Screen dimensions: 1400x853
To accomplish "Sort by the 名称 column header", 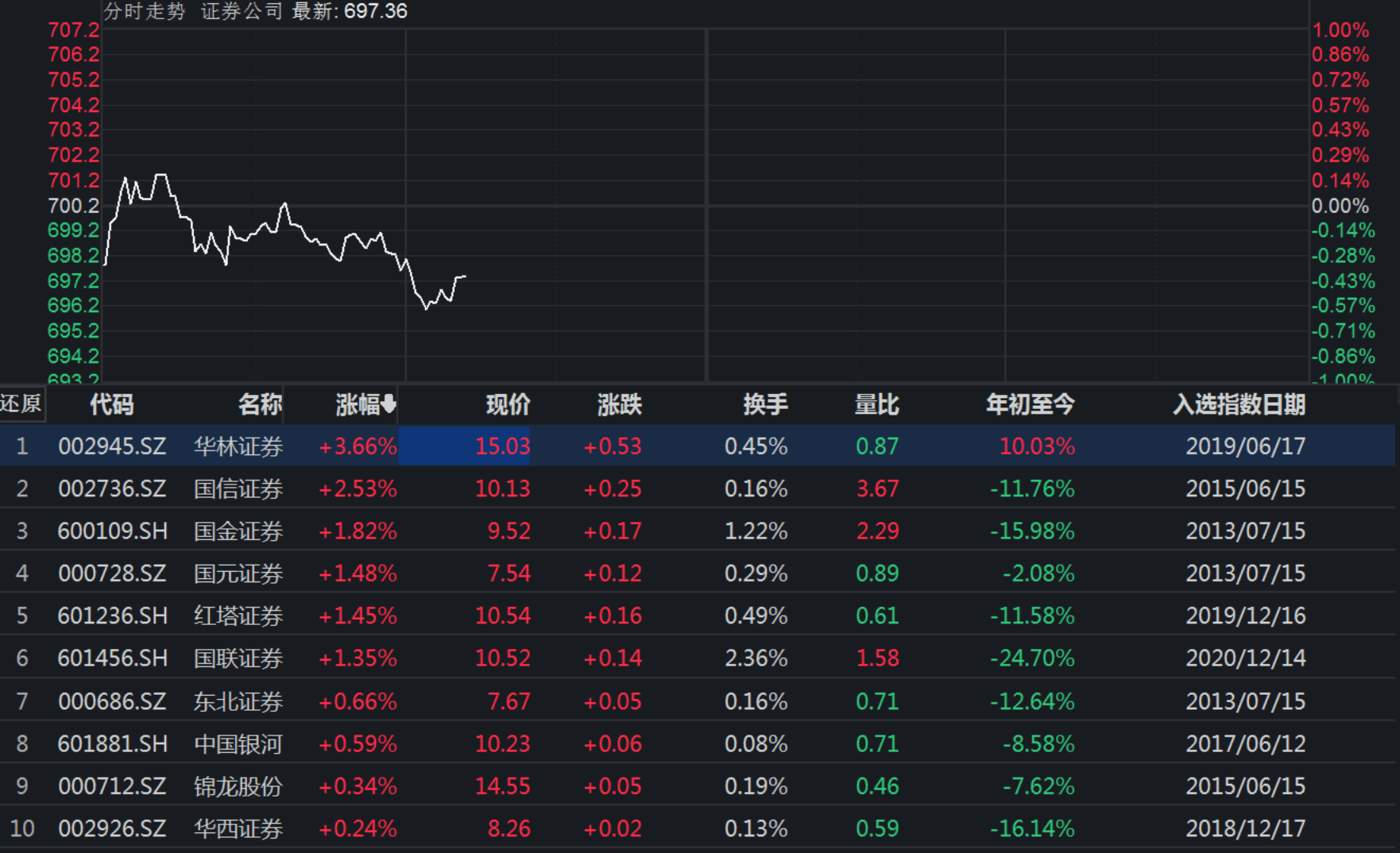I will point(262,404).
